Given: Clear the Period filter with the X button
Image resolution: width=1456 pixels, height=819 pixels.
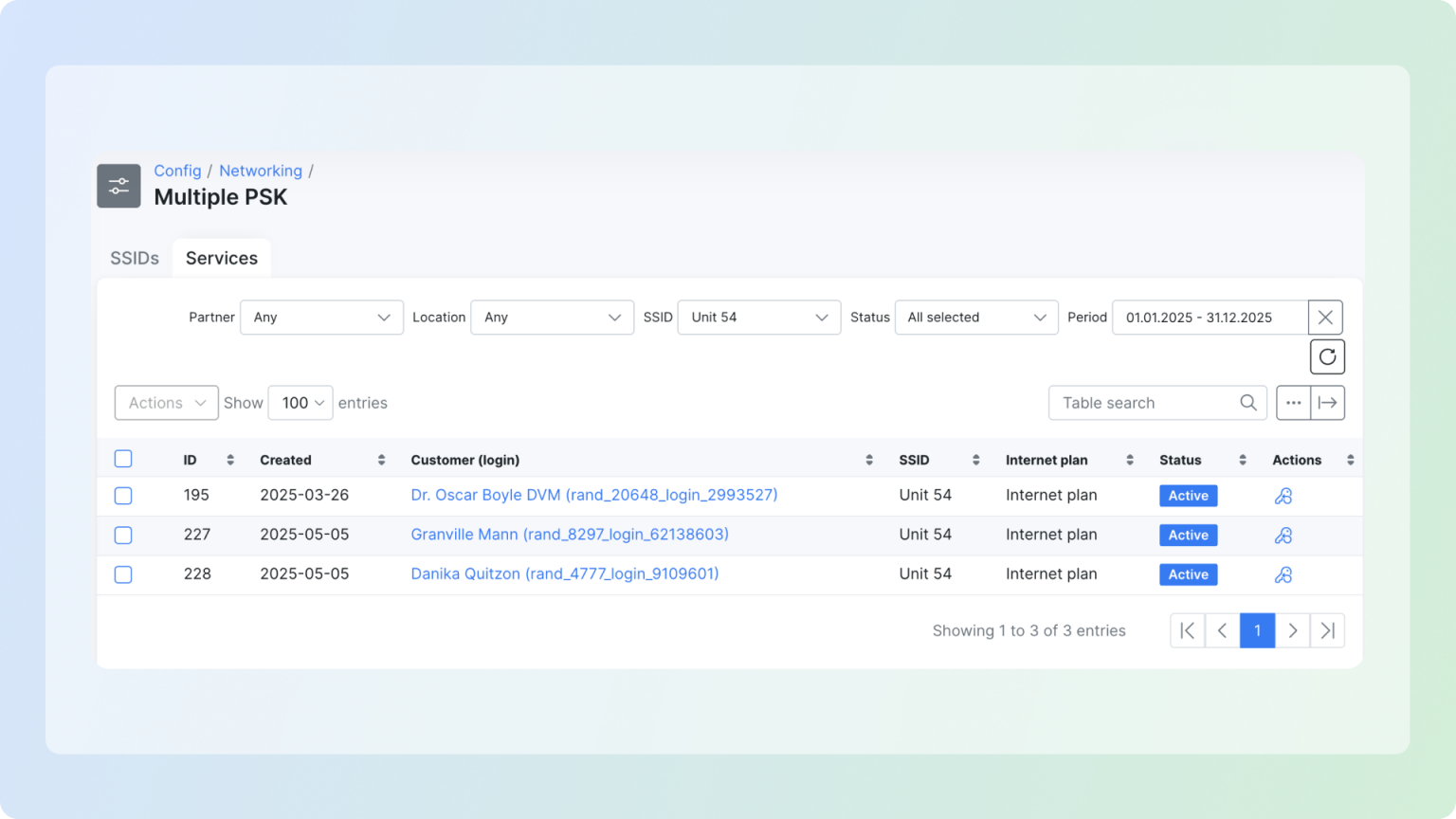Looking at the screenshot, I should tap(1325, 317).
